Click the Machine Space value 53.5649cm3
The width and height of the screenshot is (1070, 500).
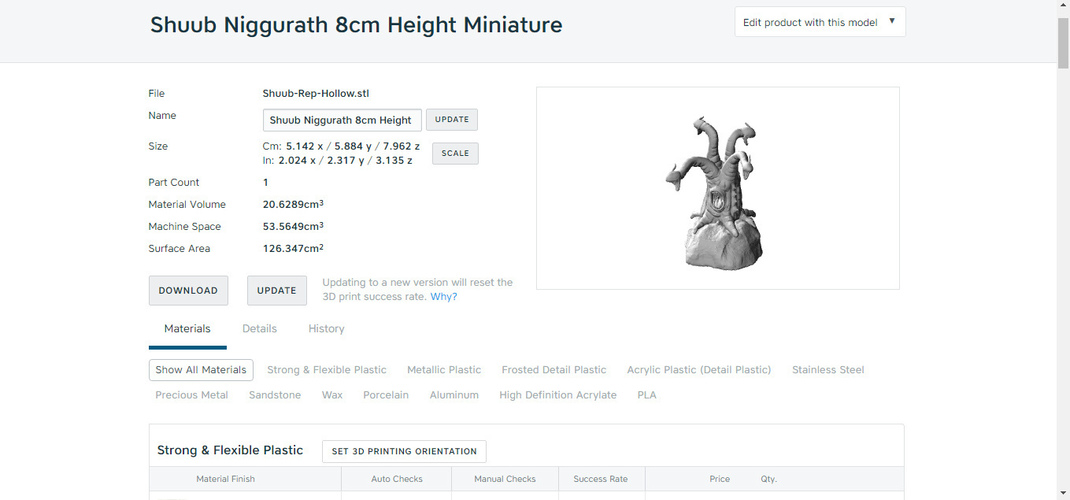(293, 226)
